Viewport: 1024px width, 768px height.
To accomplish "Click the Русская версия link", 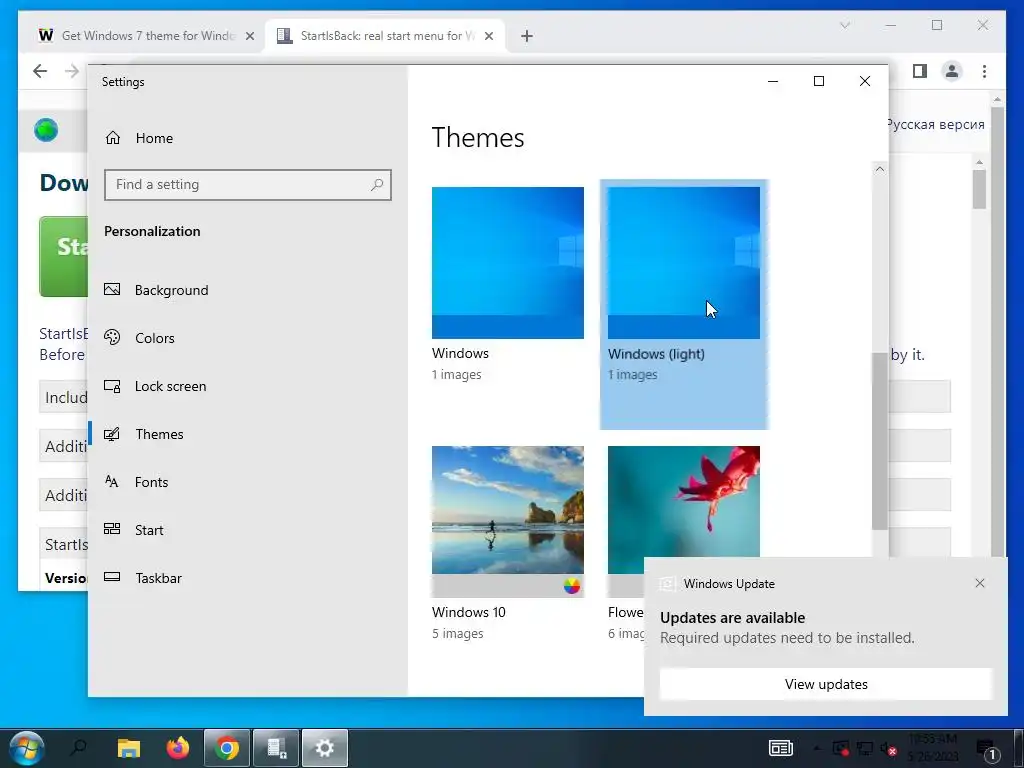I will pos(935,125).
